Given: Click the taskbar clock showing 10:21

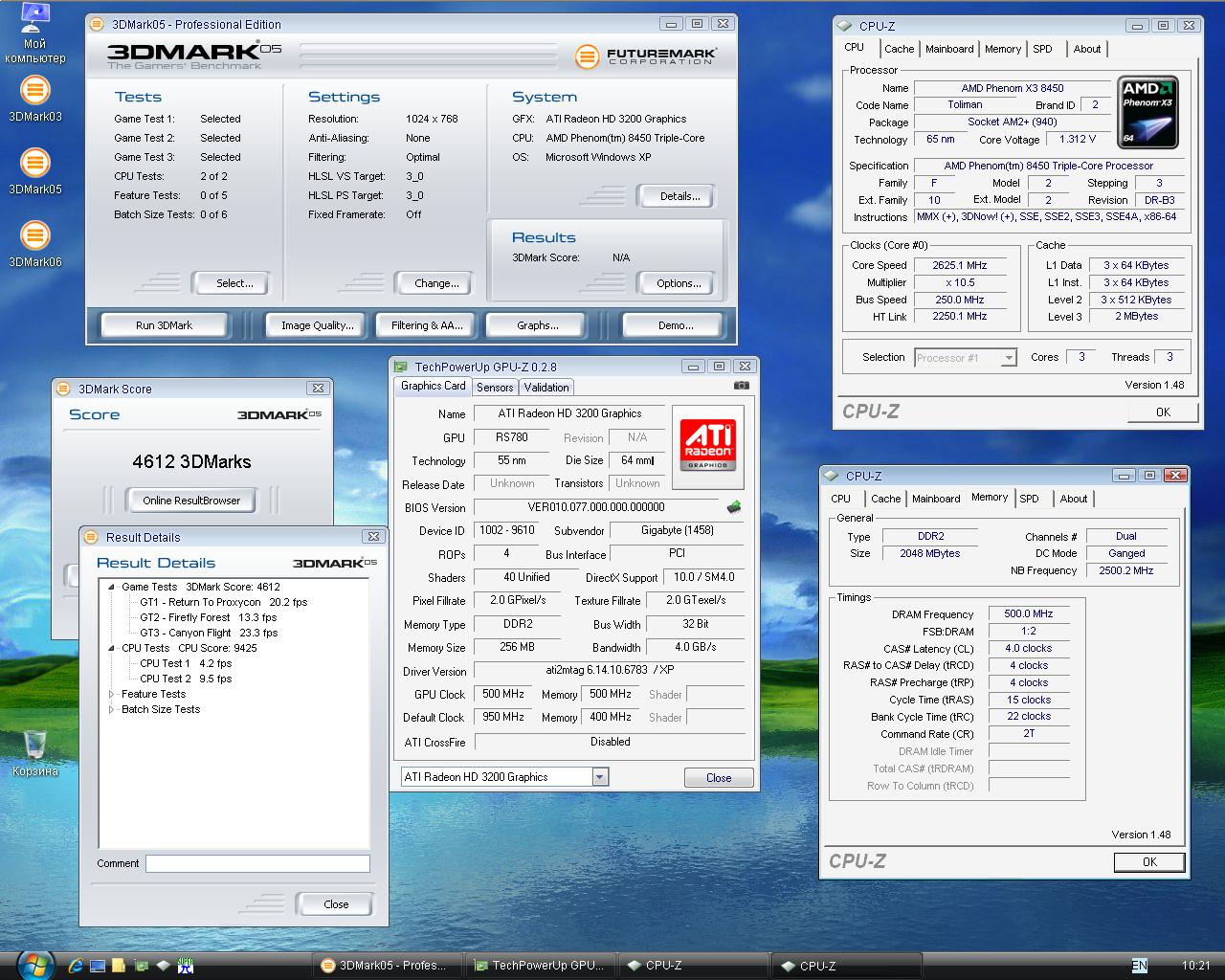Looking at the screenshot, I should pyautogui.click(x=1195, y=966).
